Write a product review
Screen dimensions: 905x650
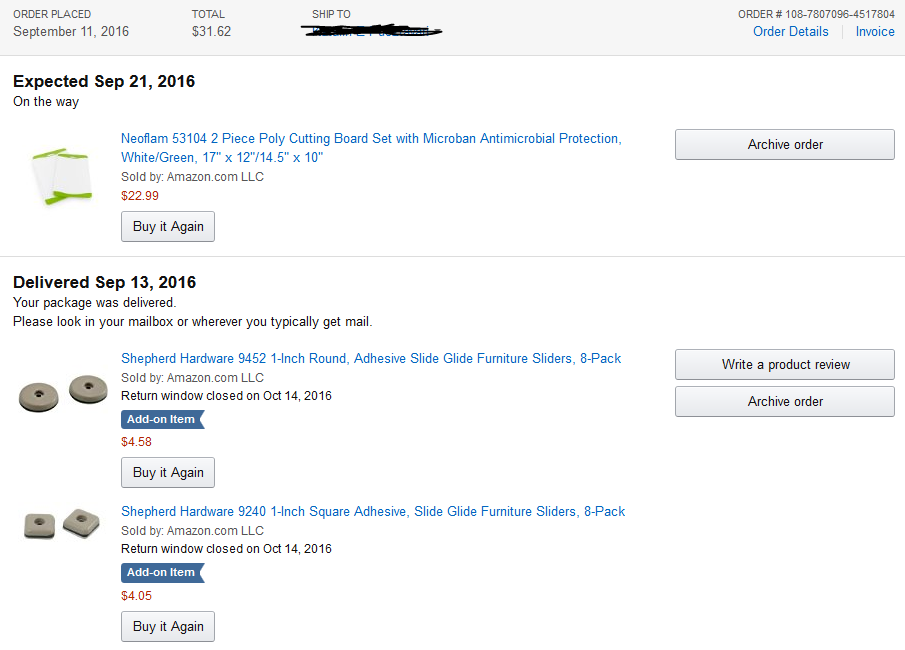pyautogui.click(x=785, y=365)
